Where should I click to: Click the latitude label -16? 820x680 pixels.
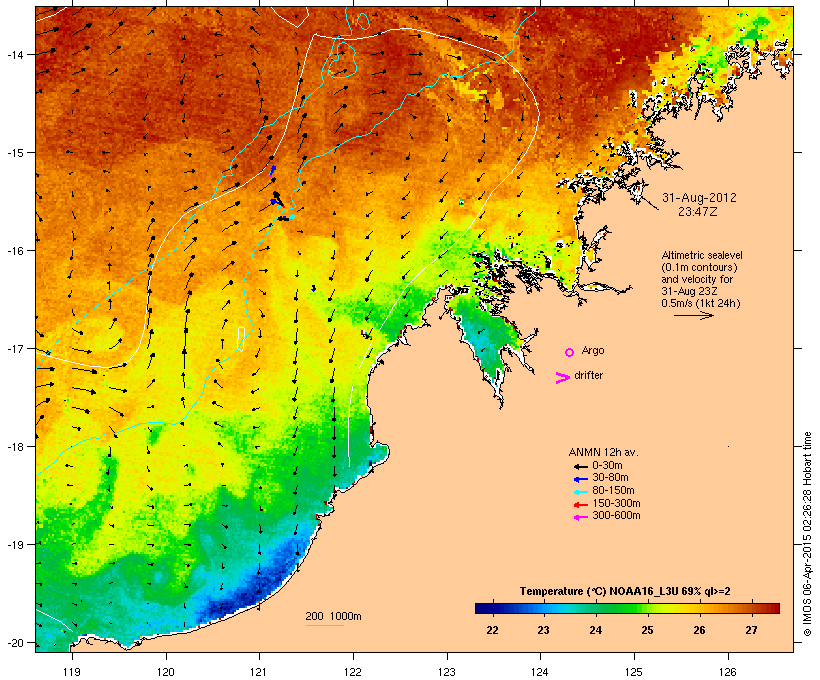(x=15, y=251)
